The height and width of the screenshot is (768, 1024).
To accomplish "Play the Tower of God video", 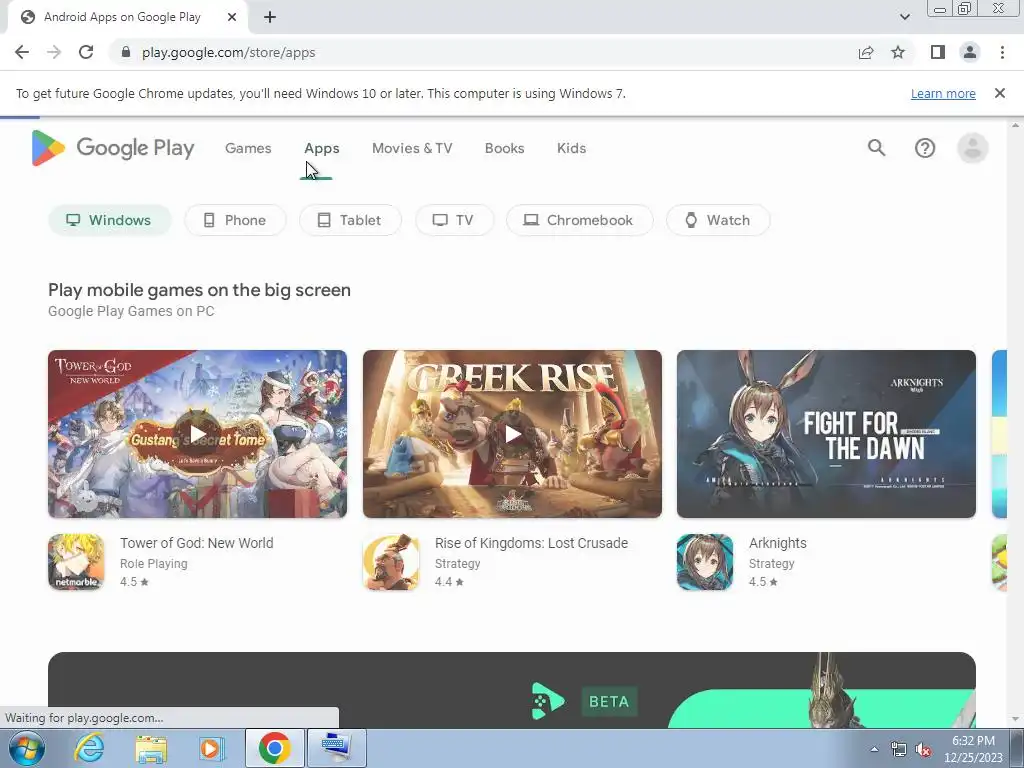I will coord(197,434).
